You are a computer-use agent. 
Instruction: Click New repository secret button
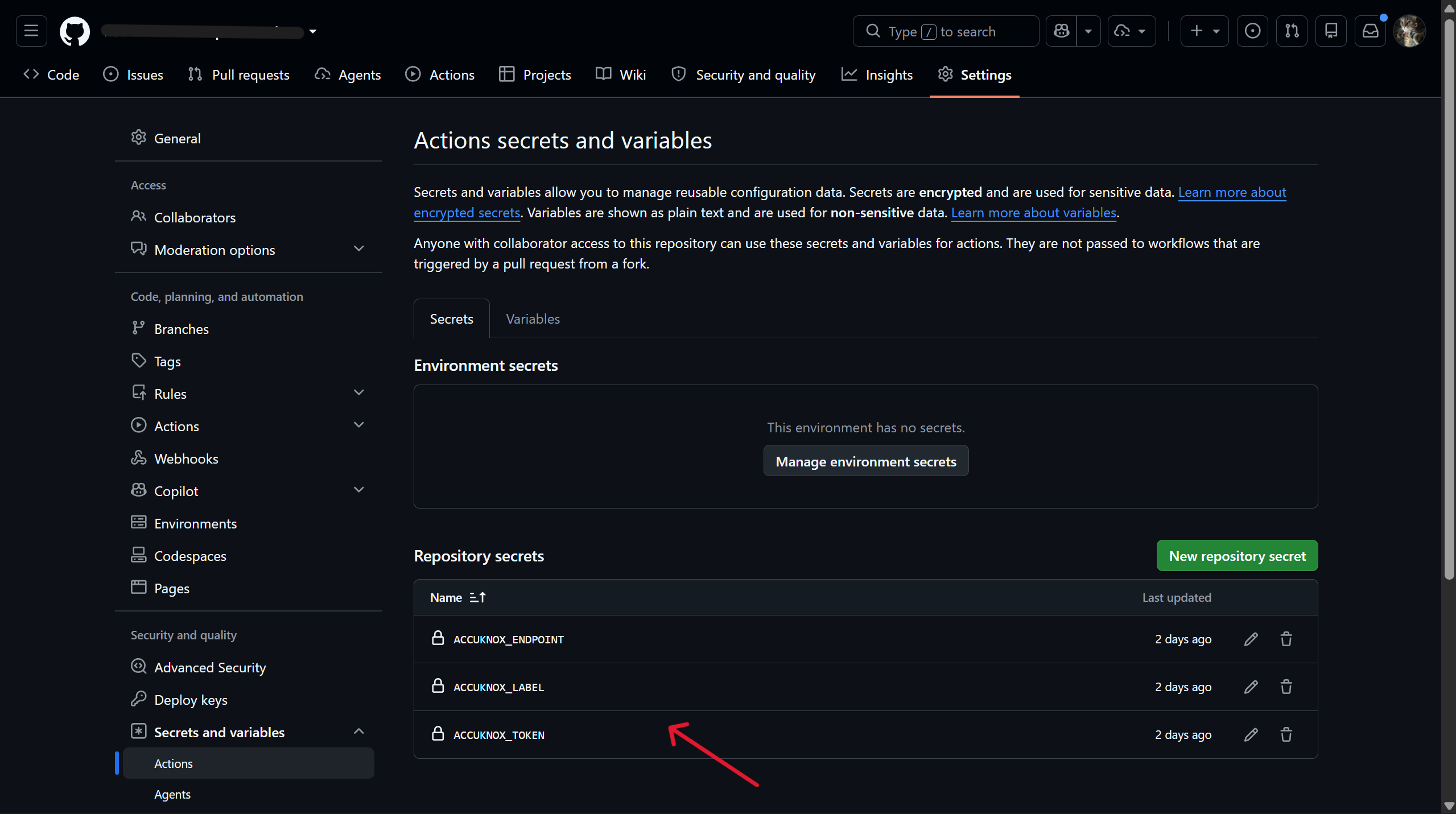[x=1237, y=556]
